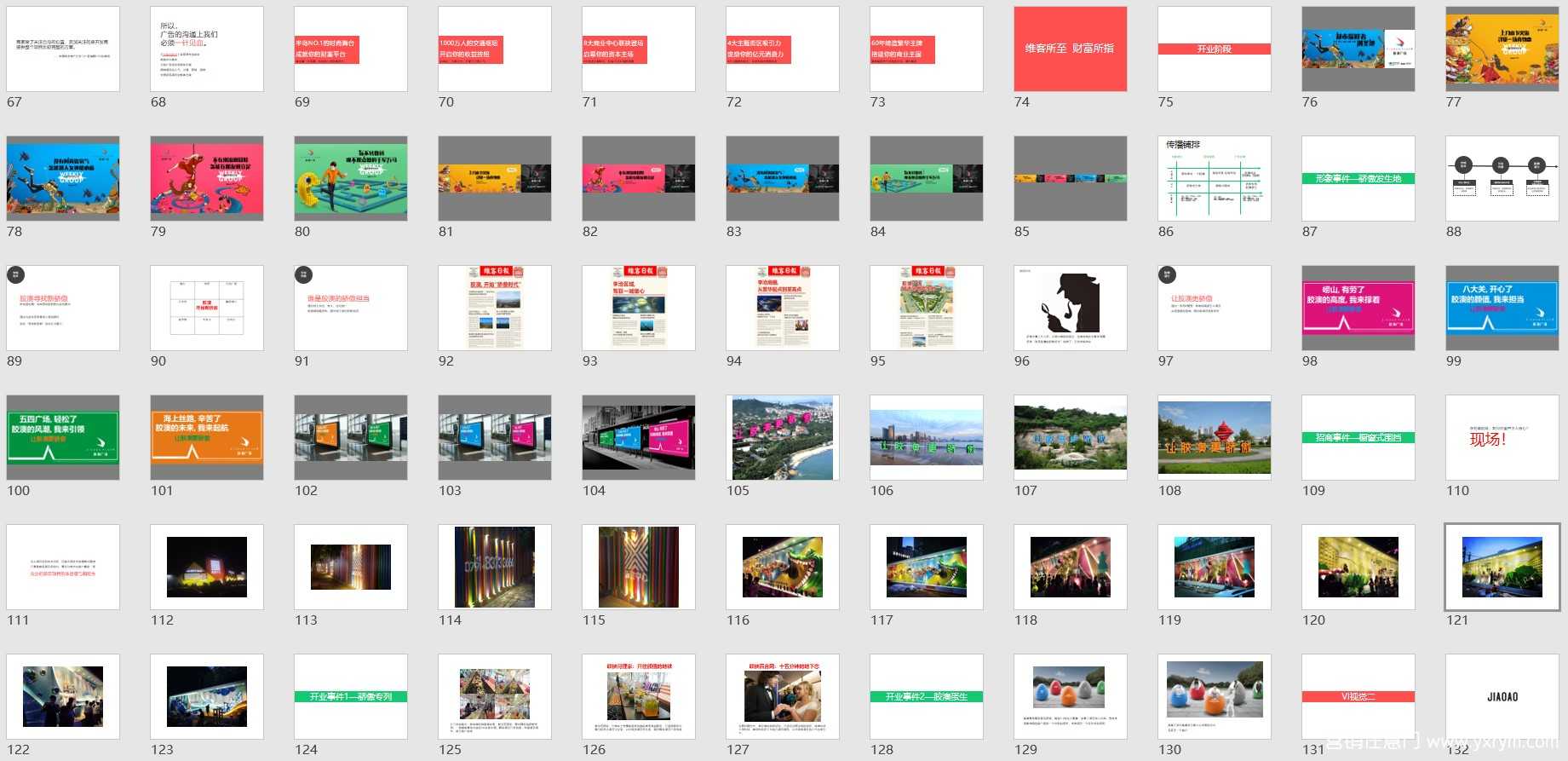Select slide 110 with red text
1568x761 pixels.
coord(1502,437)
